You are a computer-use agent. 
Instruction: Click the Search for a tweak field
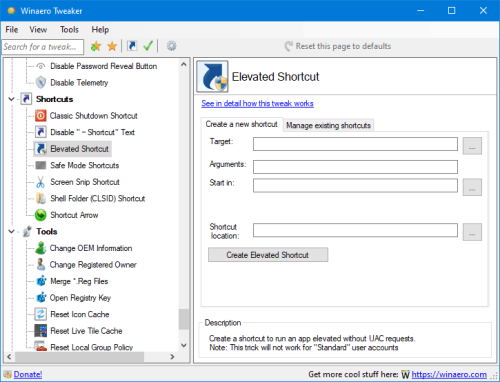[x=43, y=47]
